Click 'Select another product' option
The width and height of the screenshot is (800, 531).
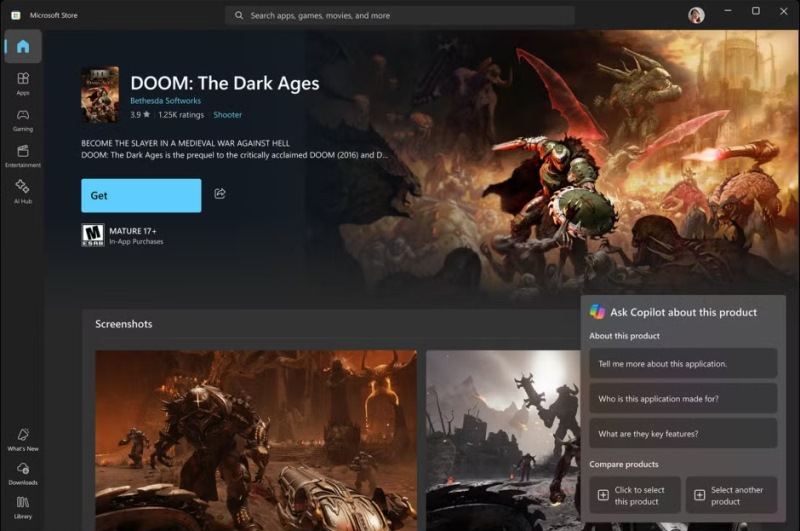[731, 495]
